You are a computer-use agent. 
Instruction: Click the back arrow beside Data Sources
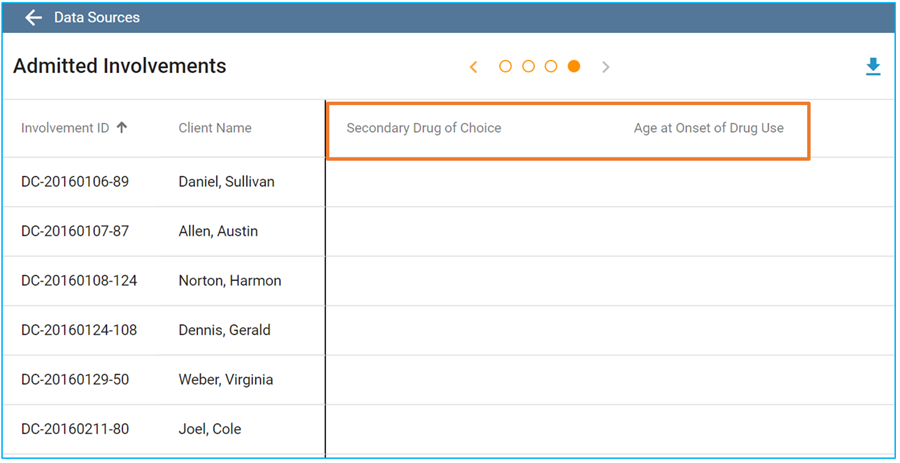33,18
